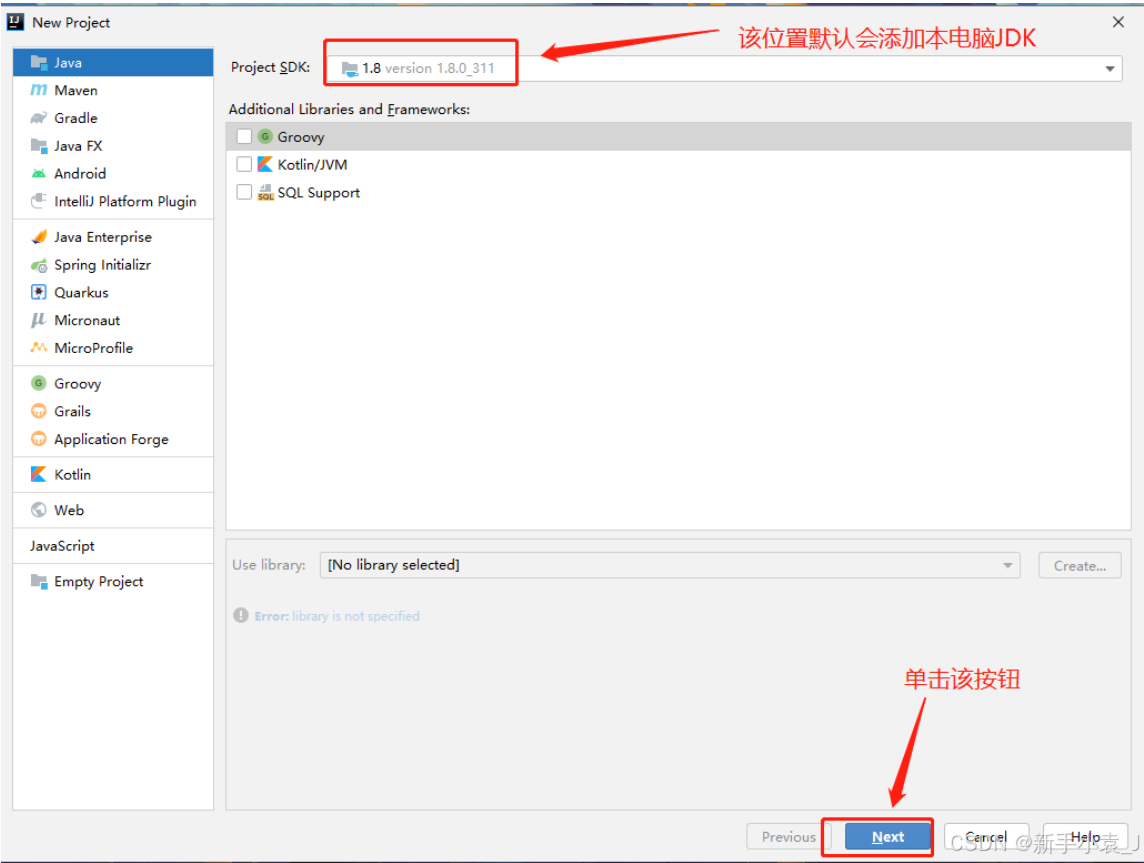Viewport: 1144px width, 863px height.
Task: Click the Create... library button
Action: pyautogui.click(x=1080, y=565)
